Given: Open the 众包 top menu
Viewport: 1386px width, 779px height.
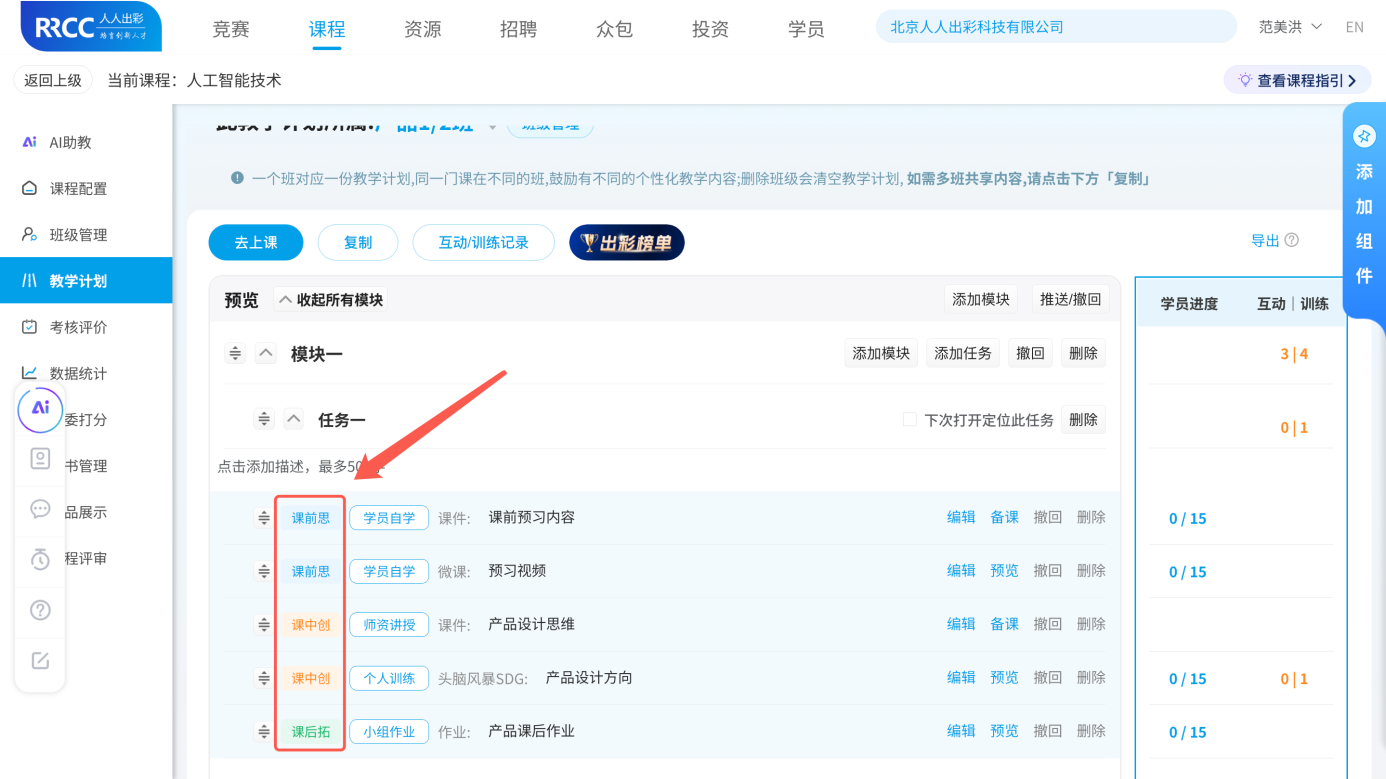Looking at the screenshot, I should coord(614,29).
